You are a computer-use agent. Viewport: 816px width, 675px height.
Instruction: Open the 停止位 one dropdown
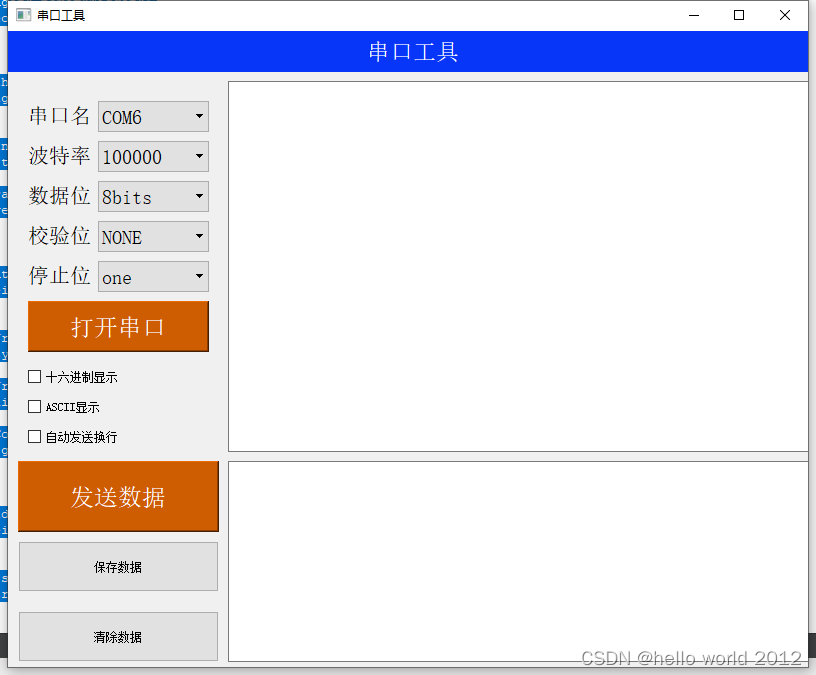[154, 276]
